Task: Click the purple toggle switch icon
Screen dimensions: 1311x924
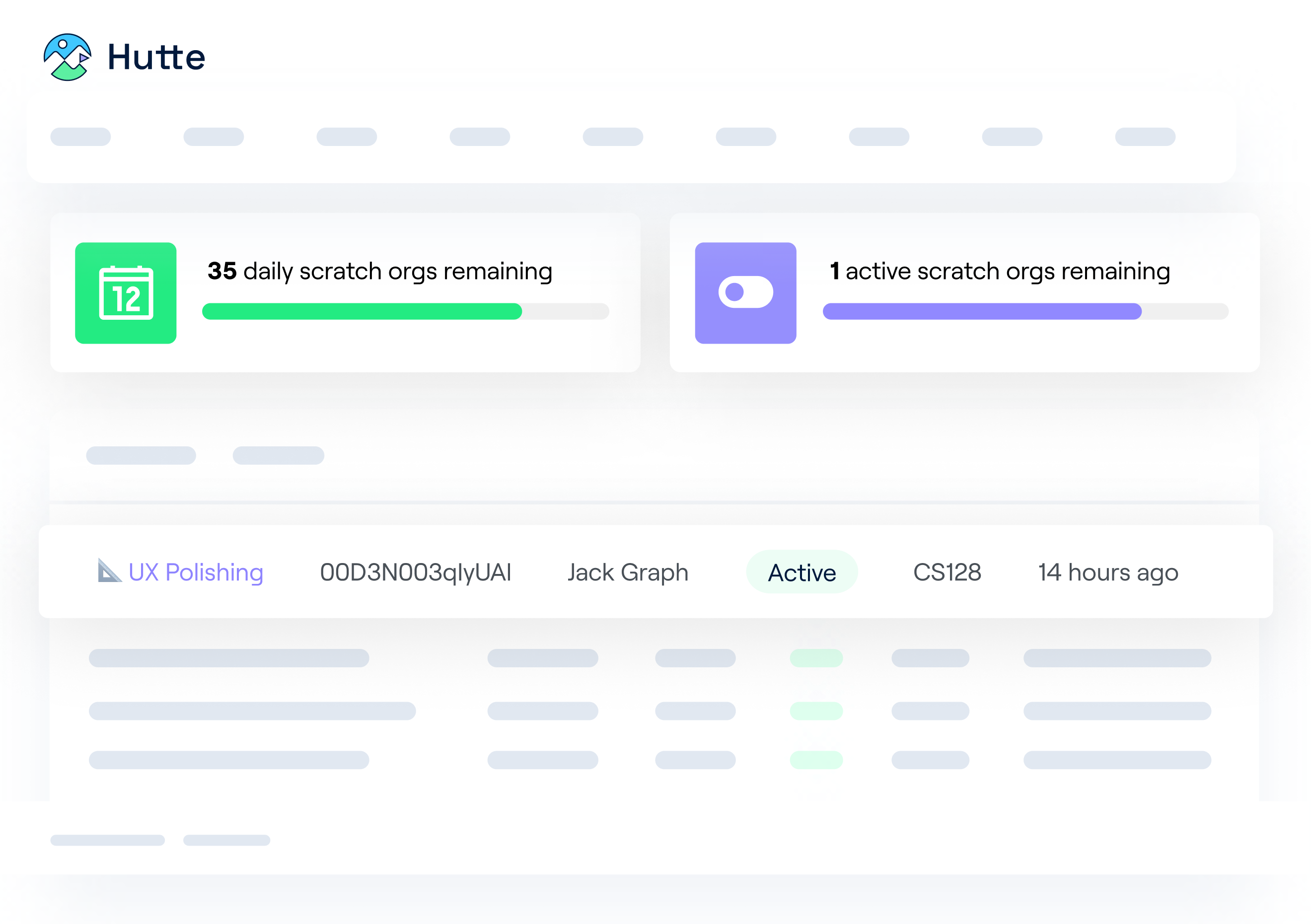Action: pyautogui.click(x=745, y=293)
